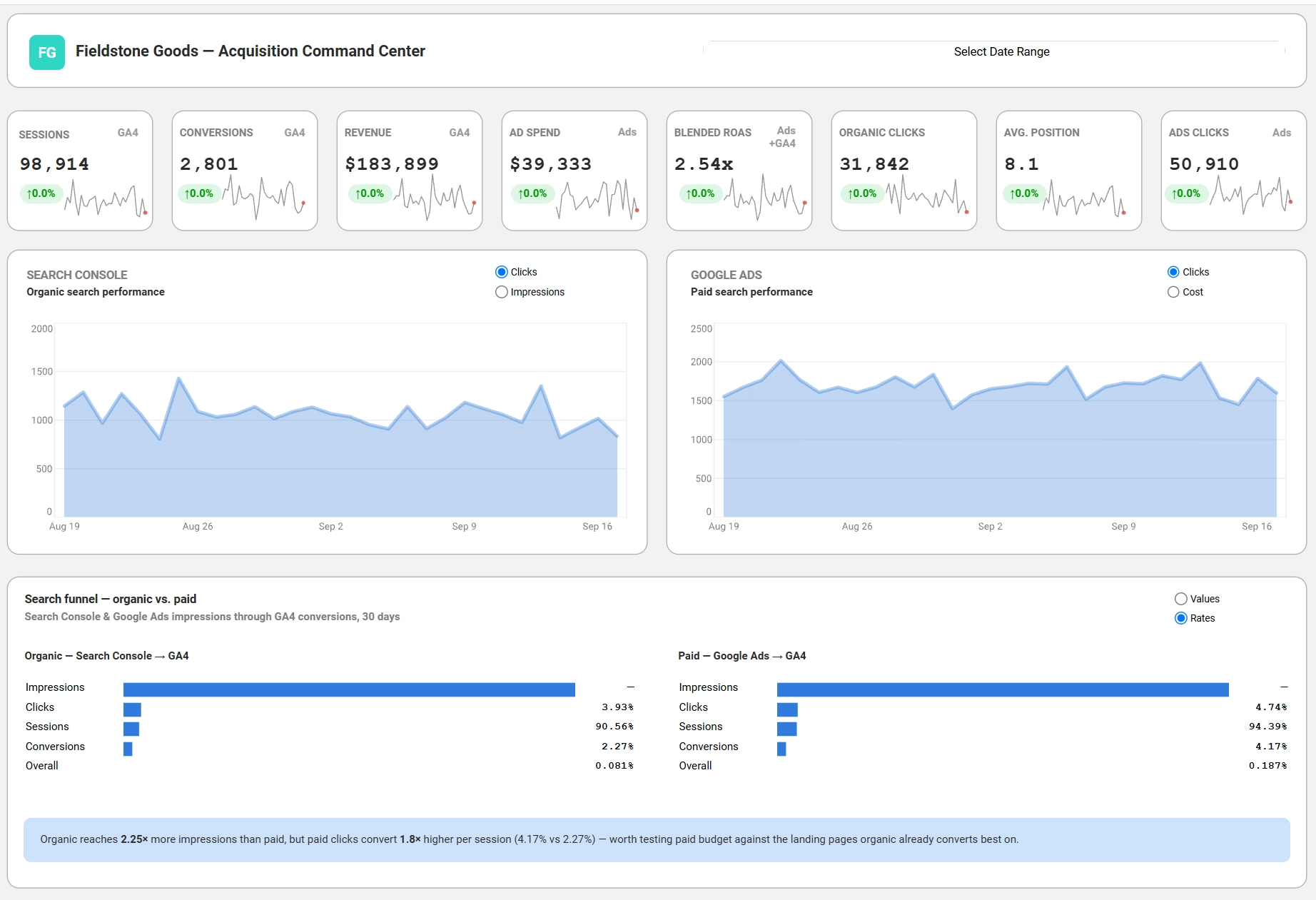Screen dimensions: 1316x900
Task: Click the paid Impressions funnel bar
Action: click(1003, 689)
